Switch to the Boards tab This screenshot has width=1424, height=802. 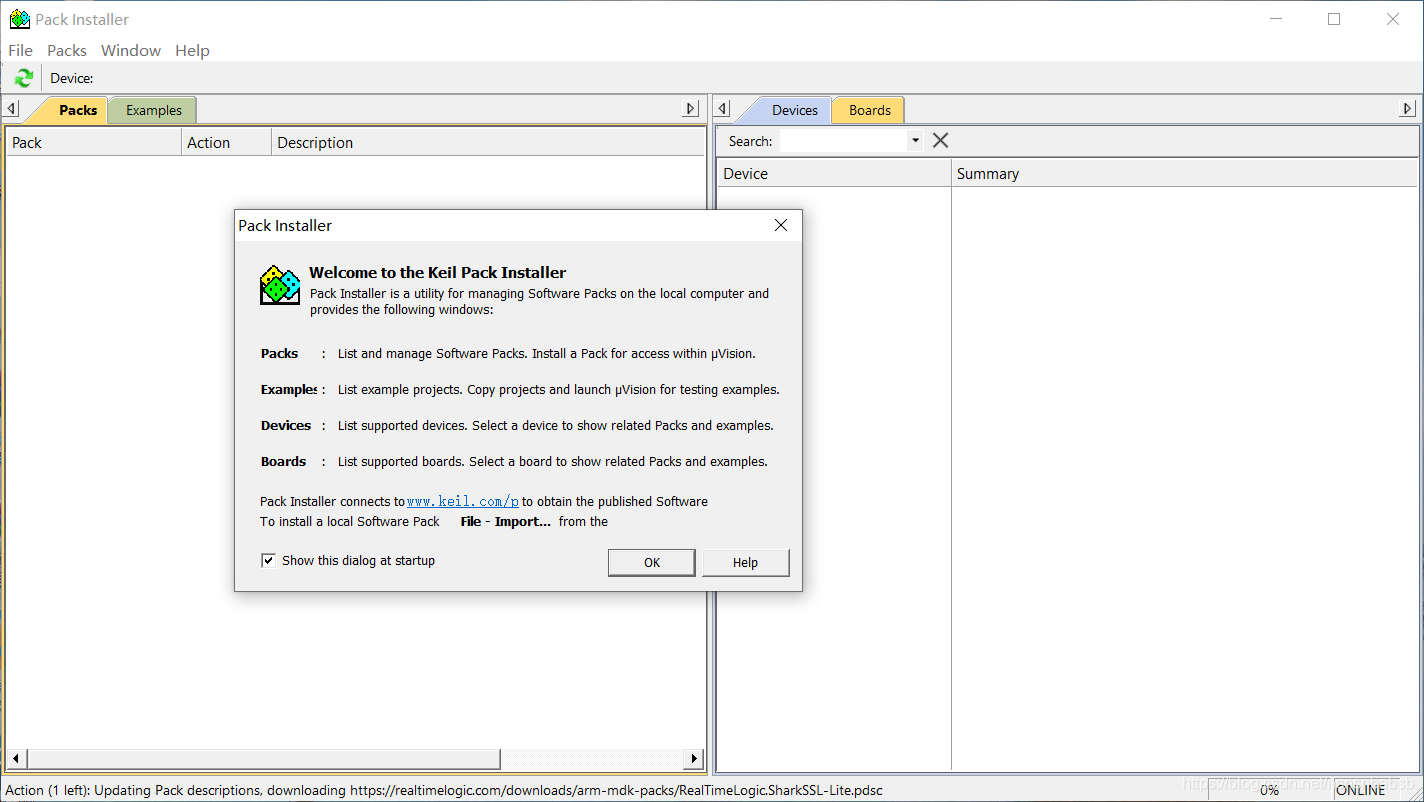[x=870, y=110]
